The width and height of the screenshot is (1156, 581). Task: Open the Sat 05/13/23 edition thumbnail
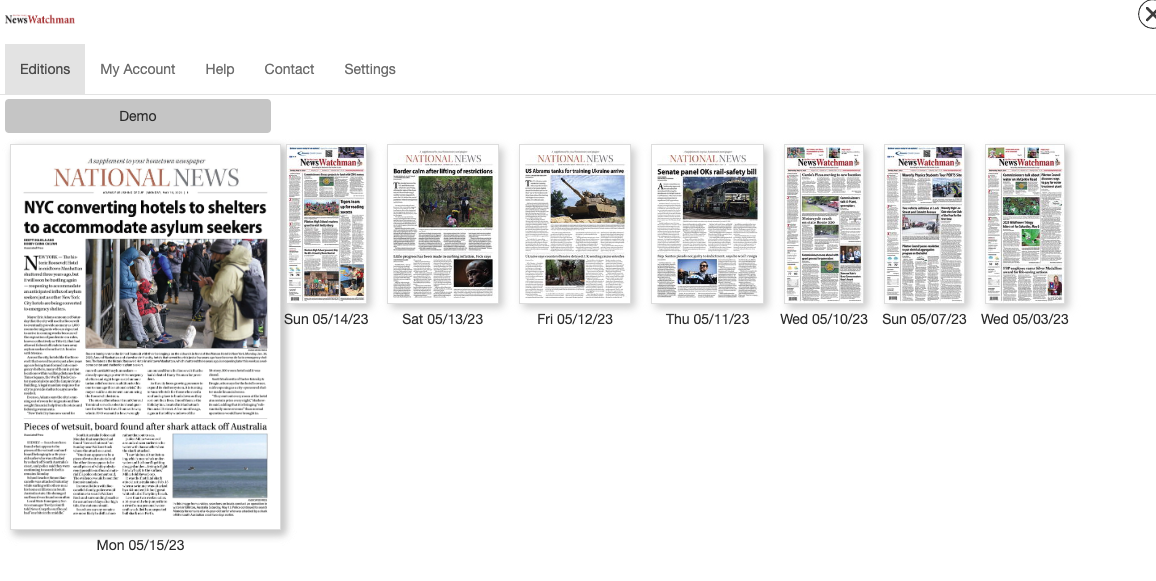click(x=443, y=224)
